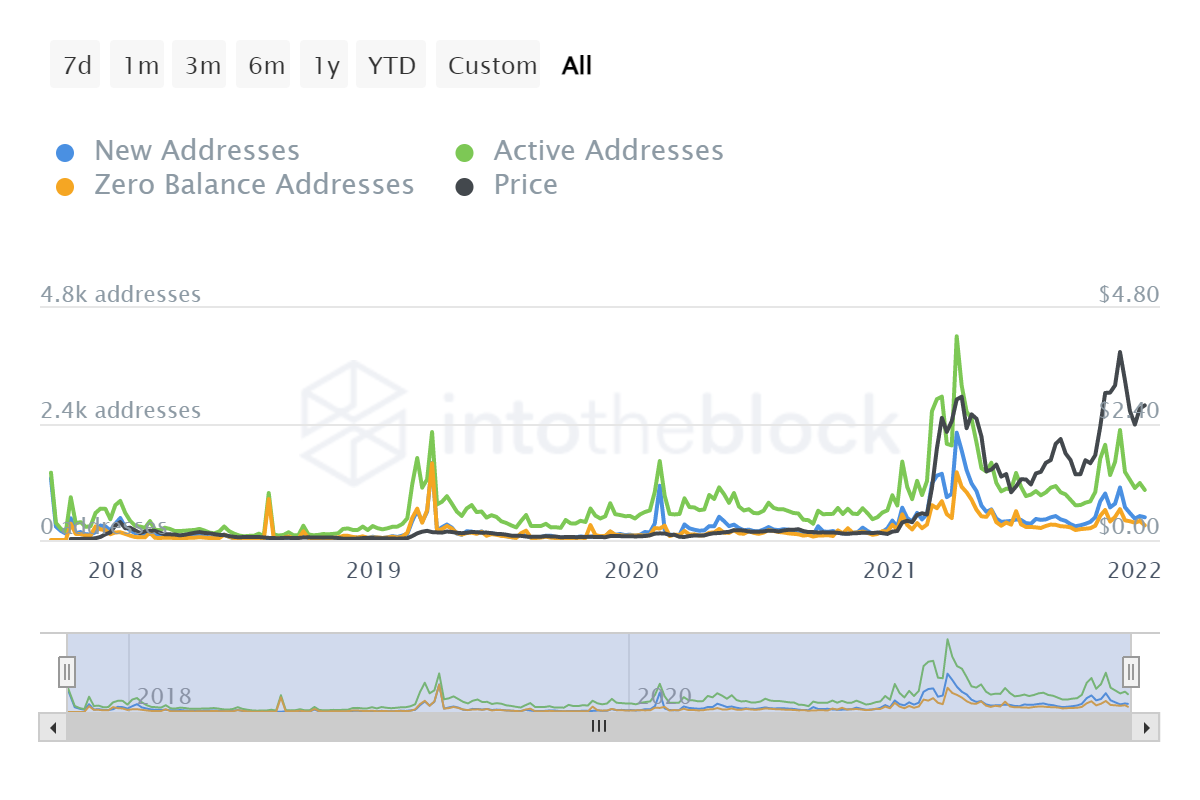1200x800 pixels.
Task: Toggle the New Addresses series blue dot
Action: 64,153
